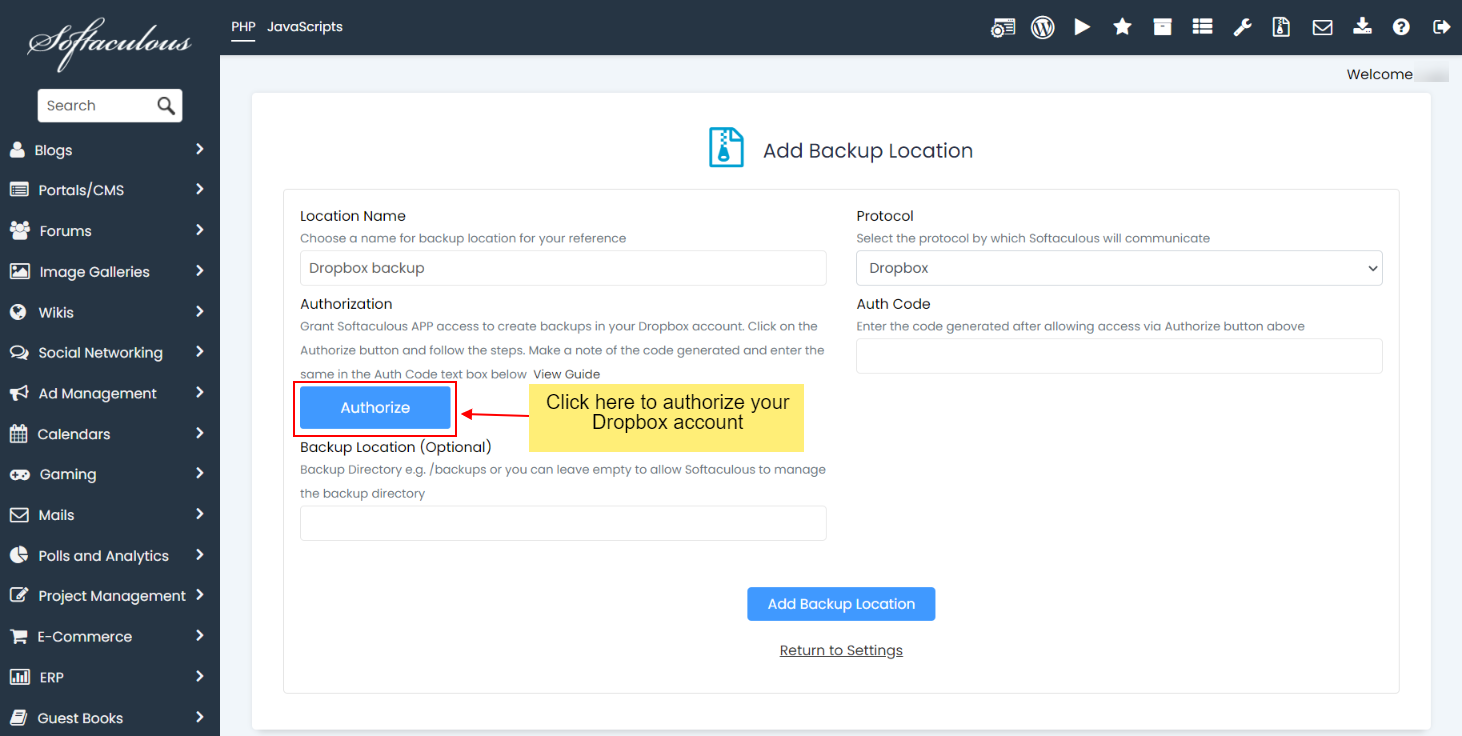
Task: Click the Add Backup Location button
Action: tap(841, 604)
